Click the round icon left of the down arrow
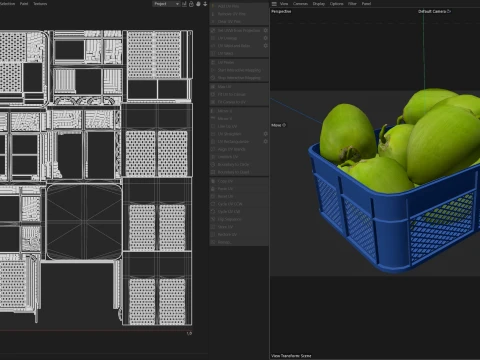 [x=198, y=4]
